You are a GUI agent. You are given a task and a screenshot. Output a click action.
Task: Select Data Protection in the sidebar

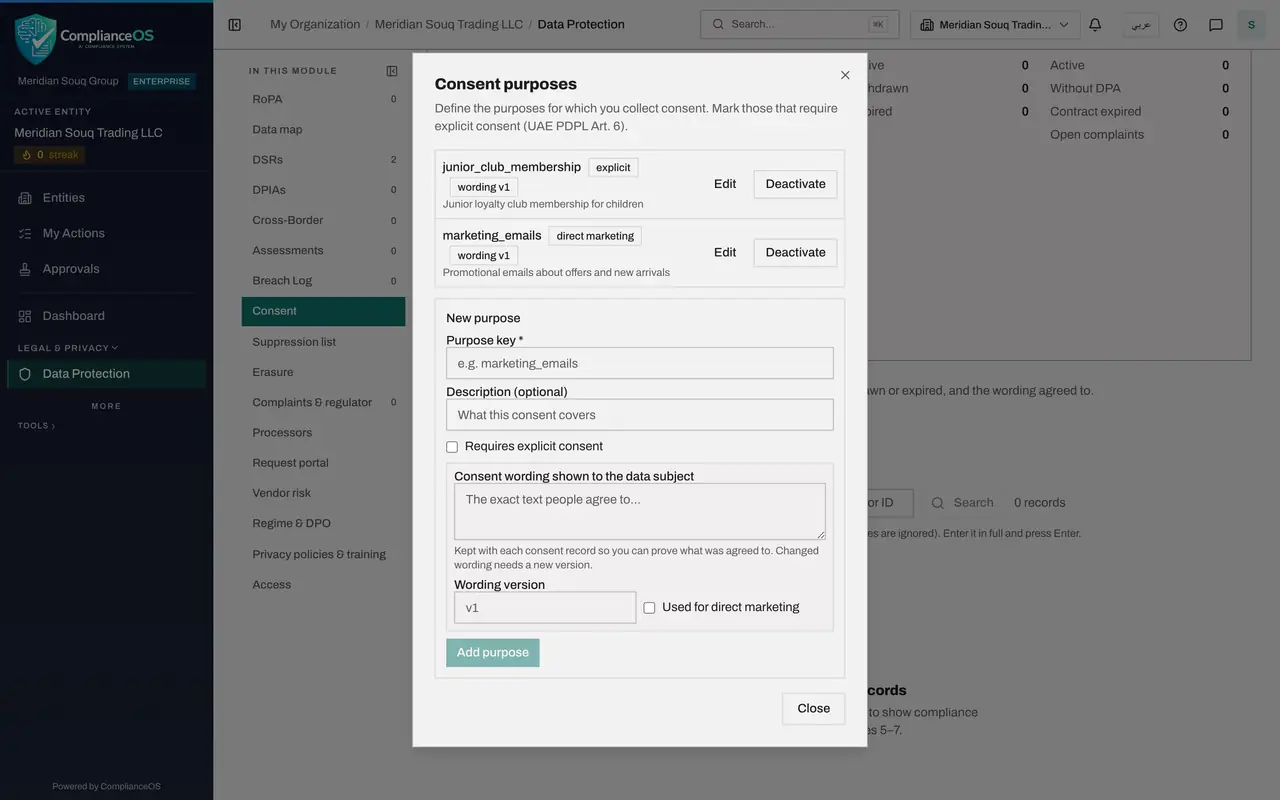tap(106, 374)
